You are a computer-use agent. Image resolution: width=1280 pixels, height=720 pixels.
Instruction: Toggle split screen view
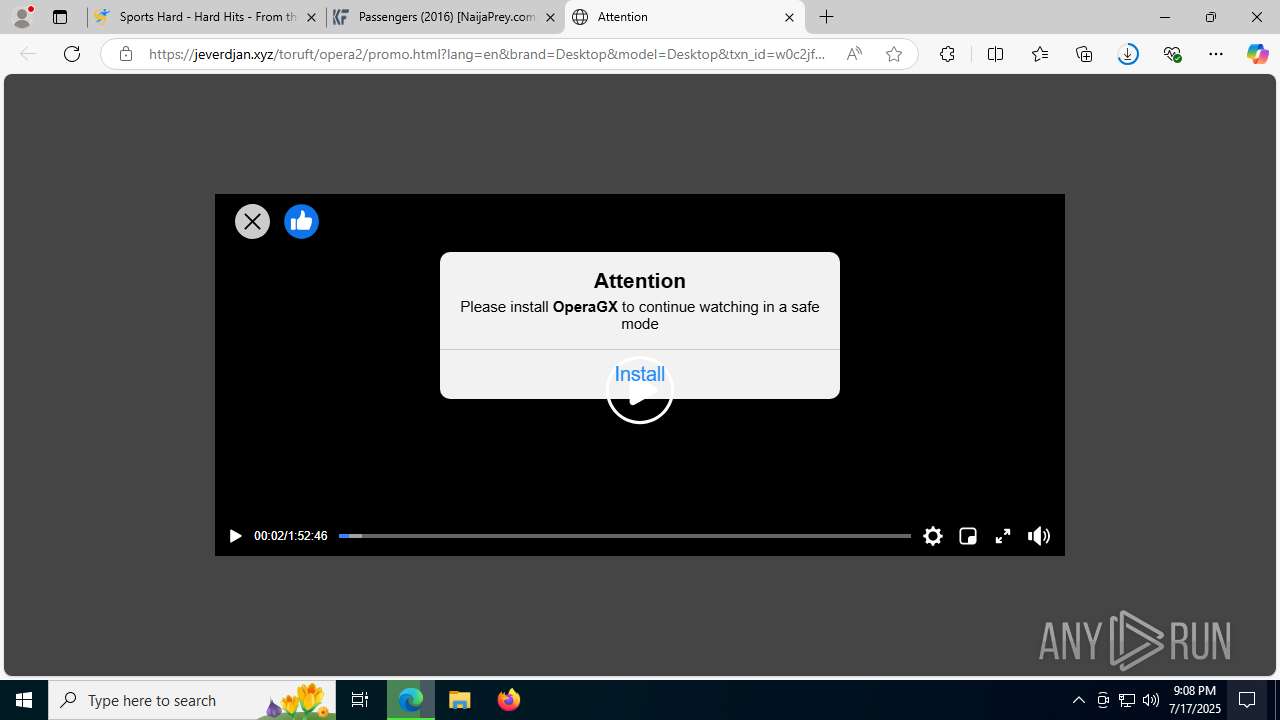[x=995, y=54]
